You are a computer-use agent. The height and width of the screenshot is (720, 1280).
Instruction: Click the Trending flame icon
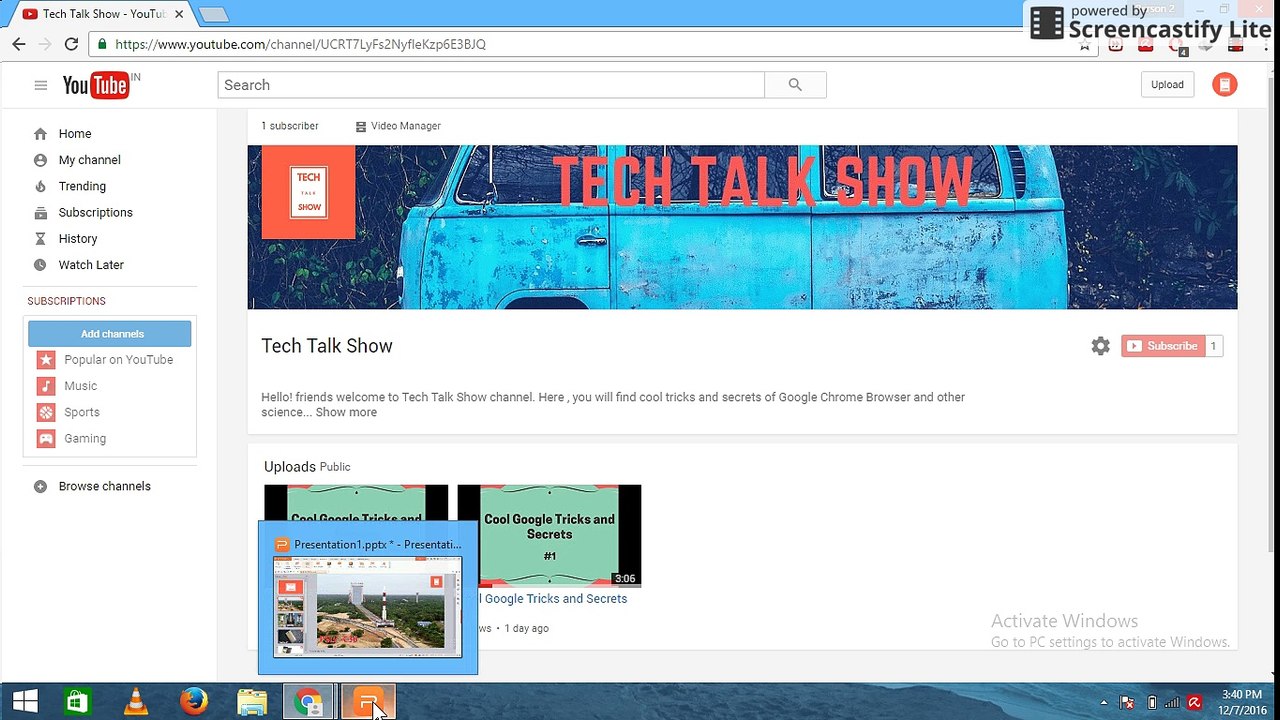pos(40,186)
